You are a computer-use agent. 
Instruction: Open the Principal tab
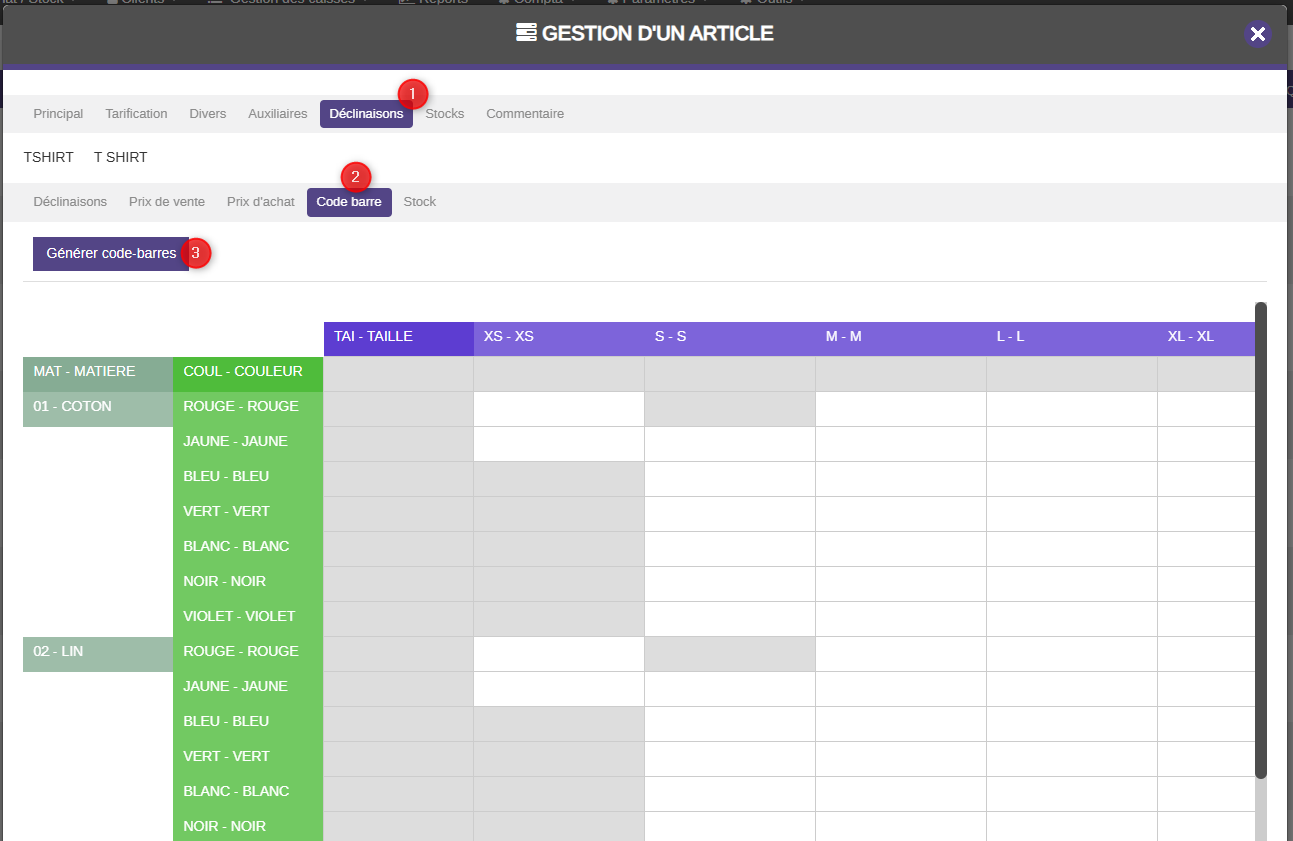point(58,114)
